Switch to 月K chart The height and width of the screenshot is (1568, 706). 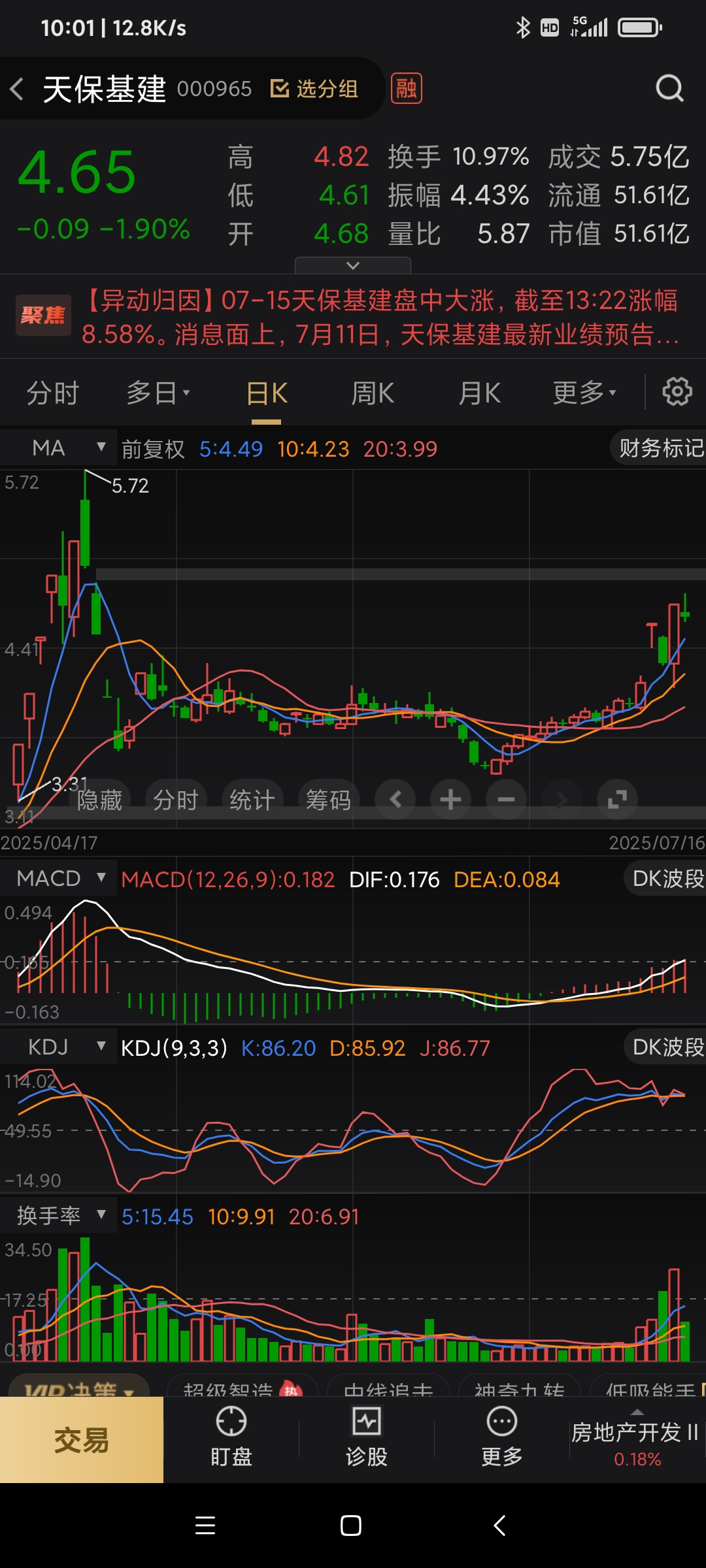click(479, 393)
